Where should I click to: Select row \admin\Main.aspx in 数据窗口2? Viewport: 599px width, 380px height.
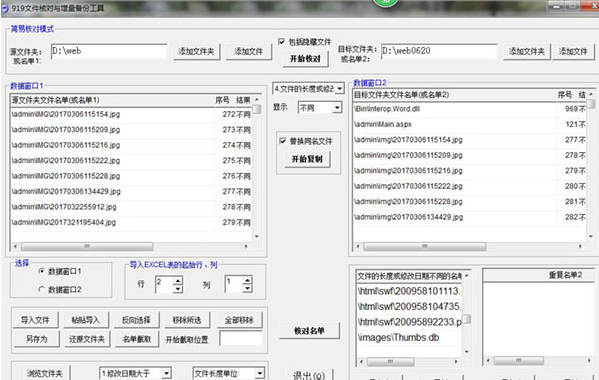(x=469, y=124)
